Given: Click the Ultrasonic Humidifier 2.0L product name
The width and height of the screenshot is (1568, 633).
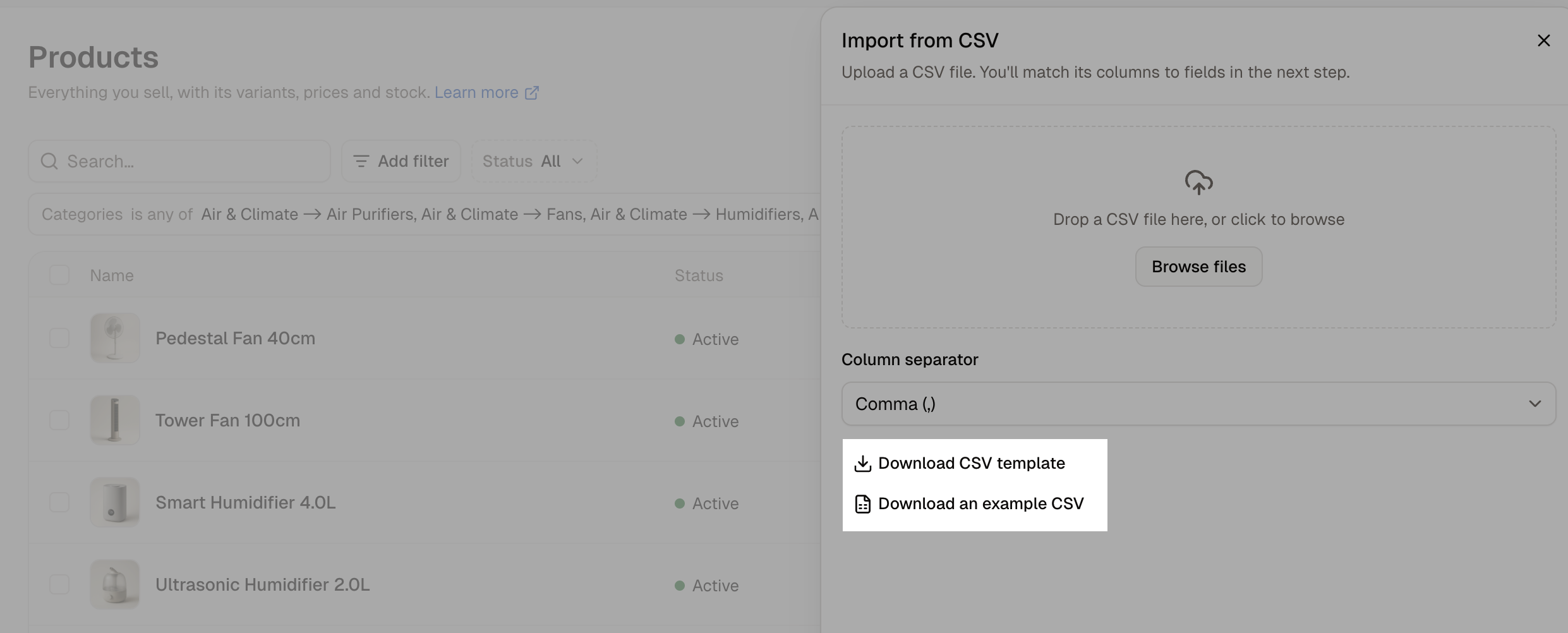Looking at the screenshot, I should click(263, 585).
